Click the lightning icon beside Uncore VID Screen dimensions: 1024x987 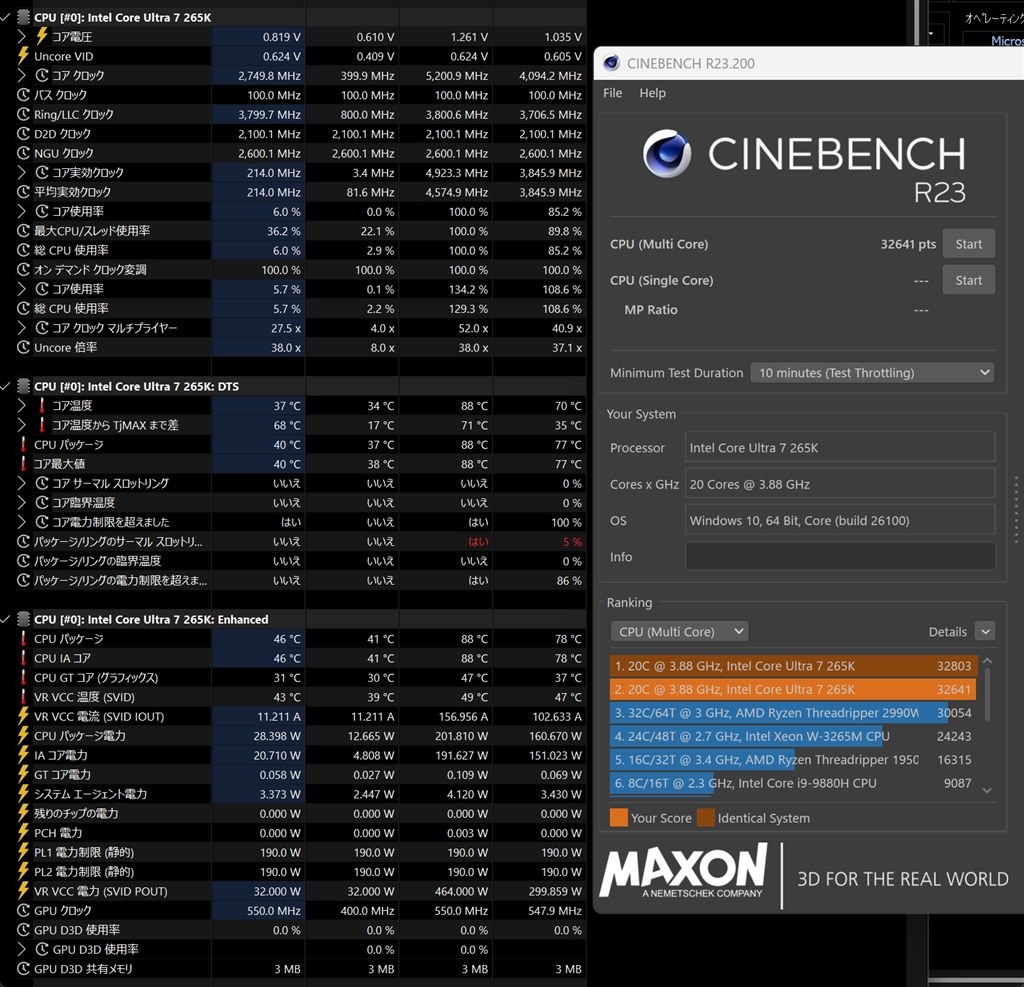(x=23, y=56)
